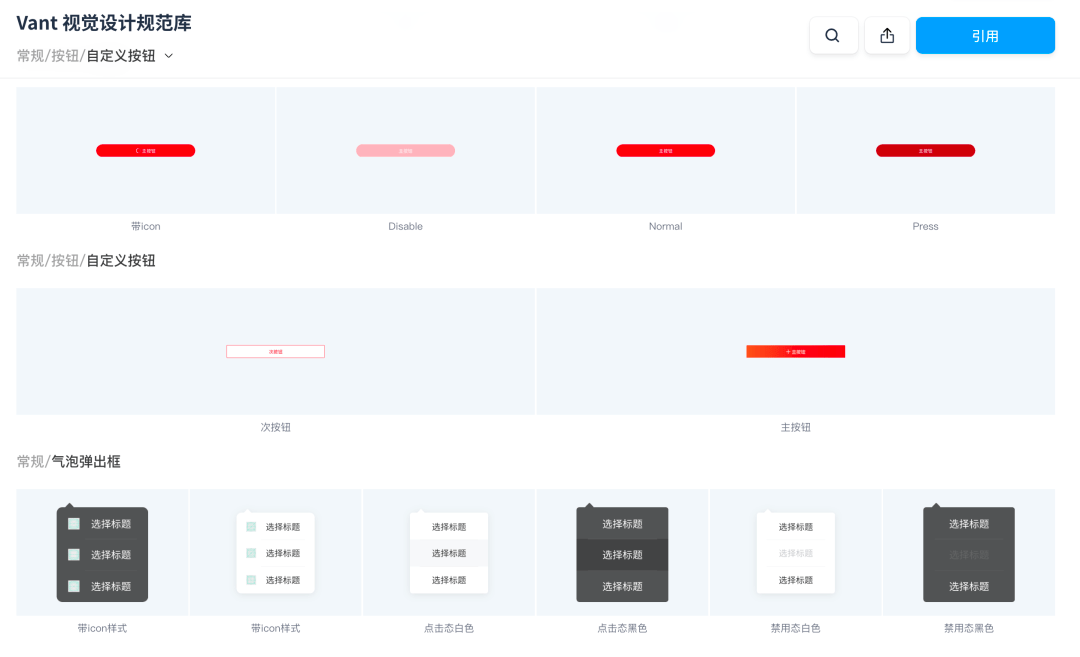Expand the chevron next to 自定义按钮 breadcrumb
Viewport: 1080px width, 657px height.
point(169,56)
